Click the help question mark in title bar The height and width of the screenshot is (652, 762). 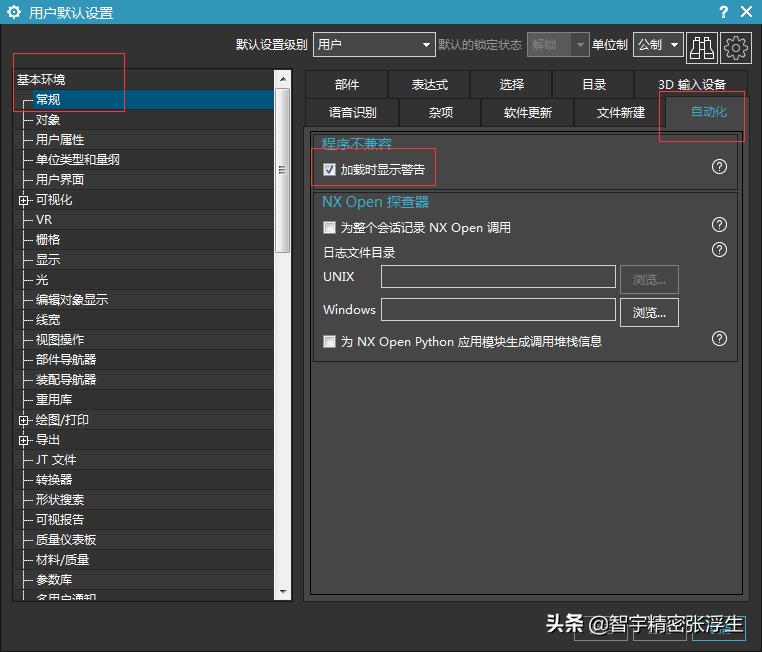pos(724,12)
